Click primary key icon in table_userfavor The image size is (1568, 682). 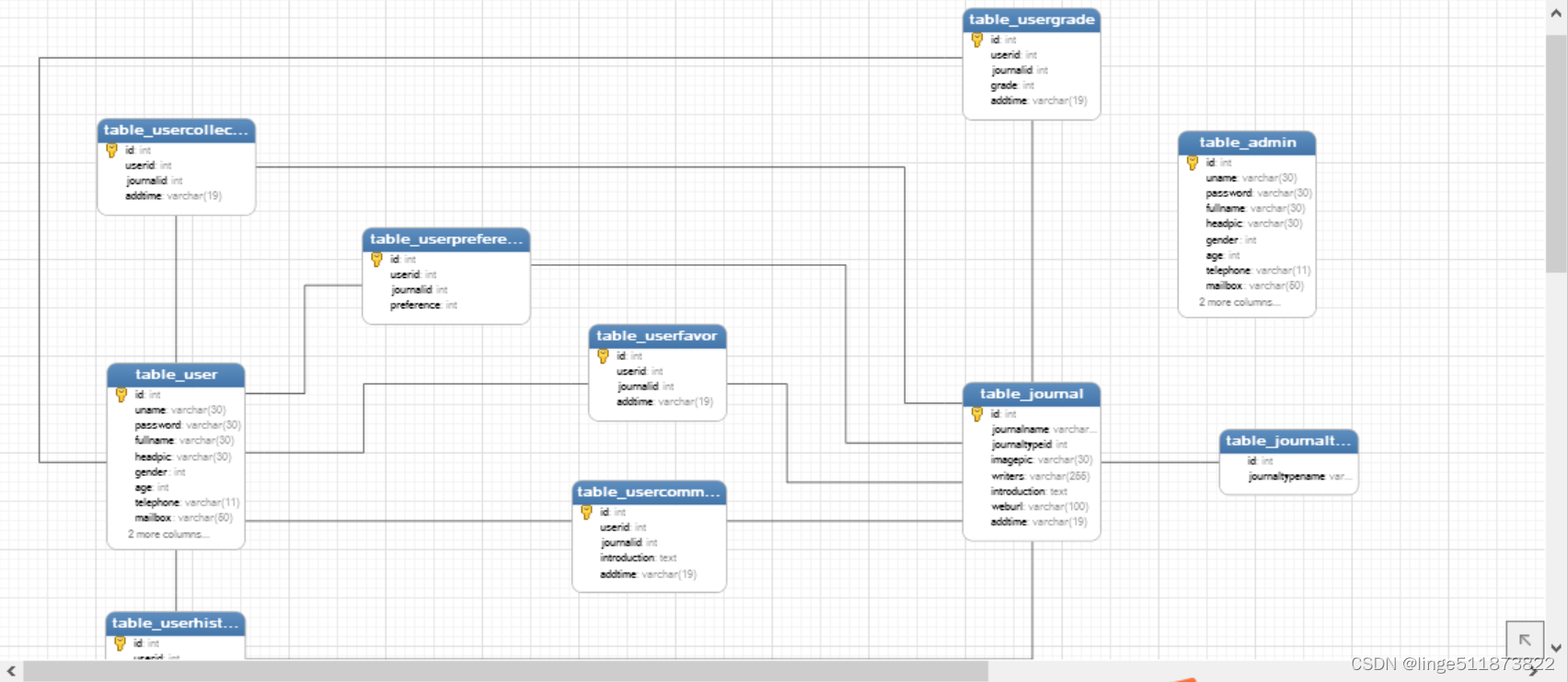(604, 357)
